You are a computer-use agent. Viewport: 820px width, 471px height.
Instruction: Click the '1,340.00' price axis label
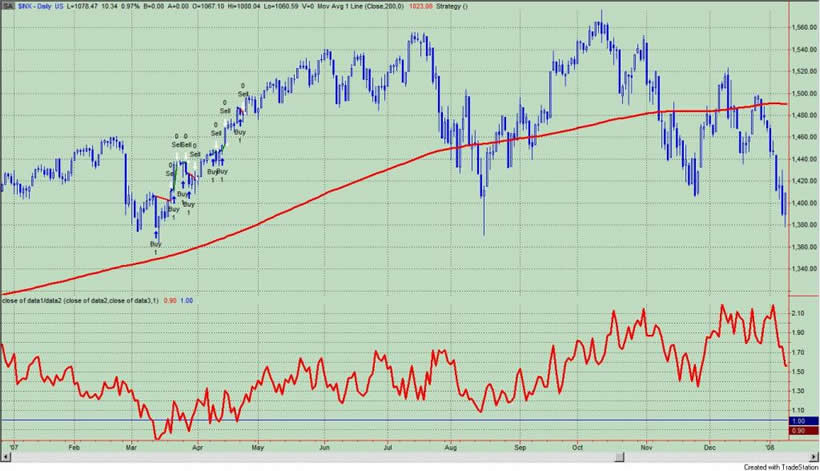(804, 269)
